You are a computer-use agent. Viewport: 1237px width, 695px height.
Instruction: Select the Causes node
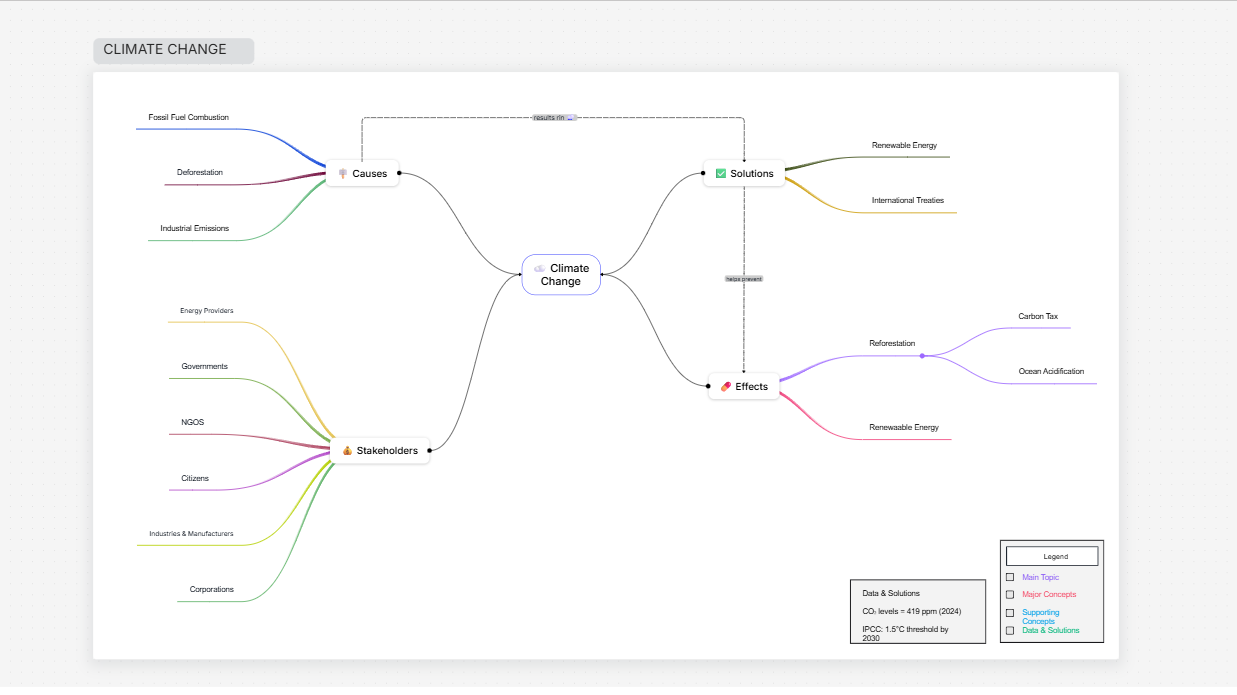point(362,173)
